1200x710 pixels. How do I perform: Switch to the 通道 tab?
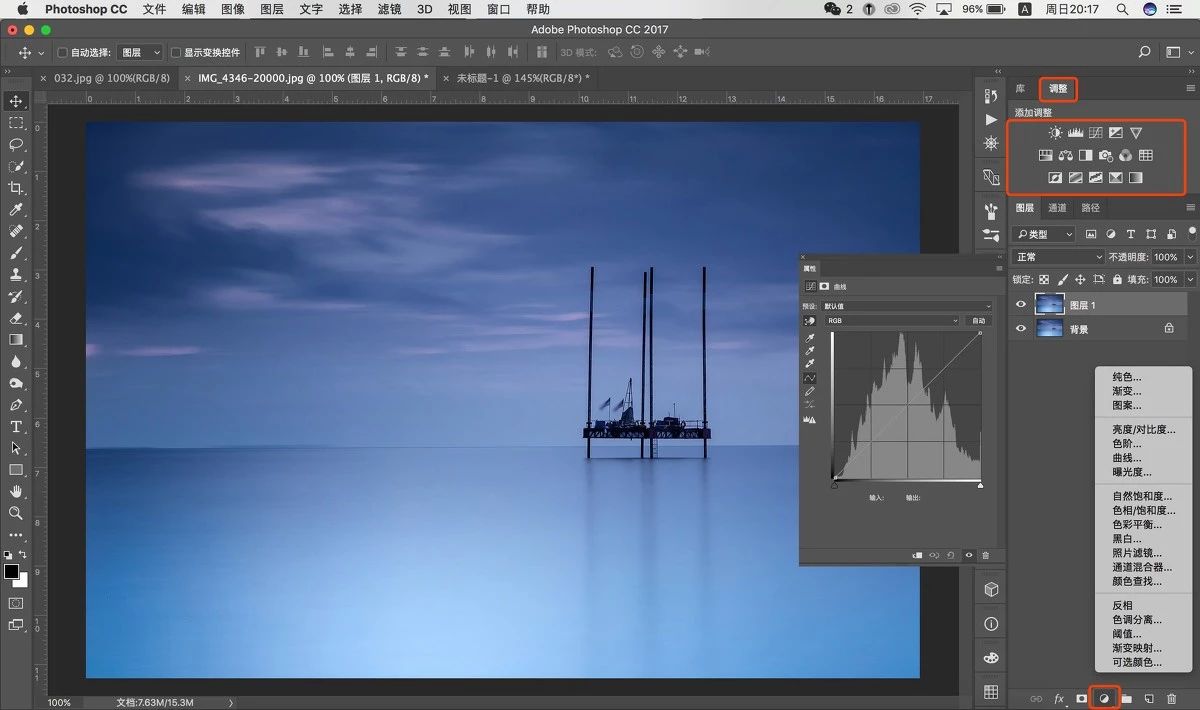point(1057,208)
